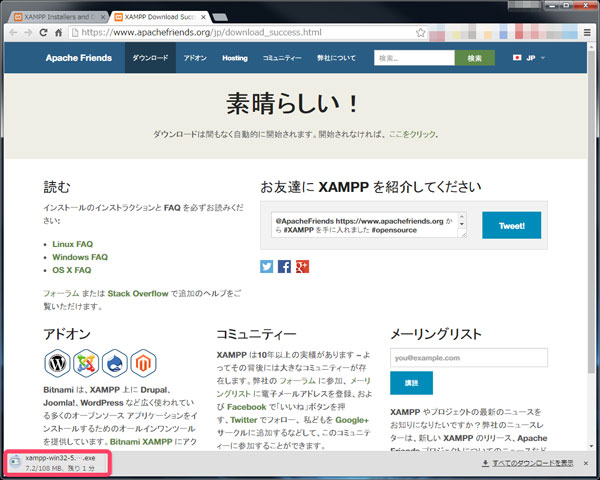Reload the page with refresh icon
The width and height of the screenshot is (600, 480).
click(43, 33)
